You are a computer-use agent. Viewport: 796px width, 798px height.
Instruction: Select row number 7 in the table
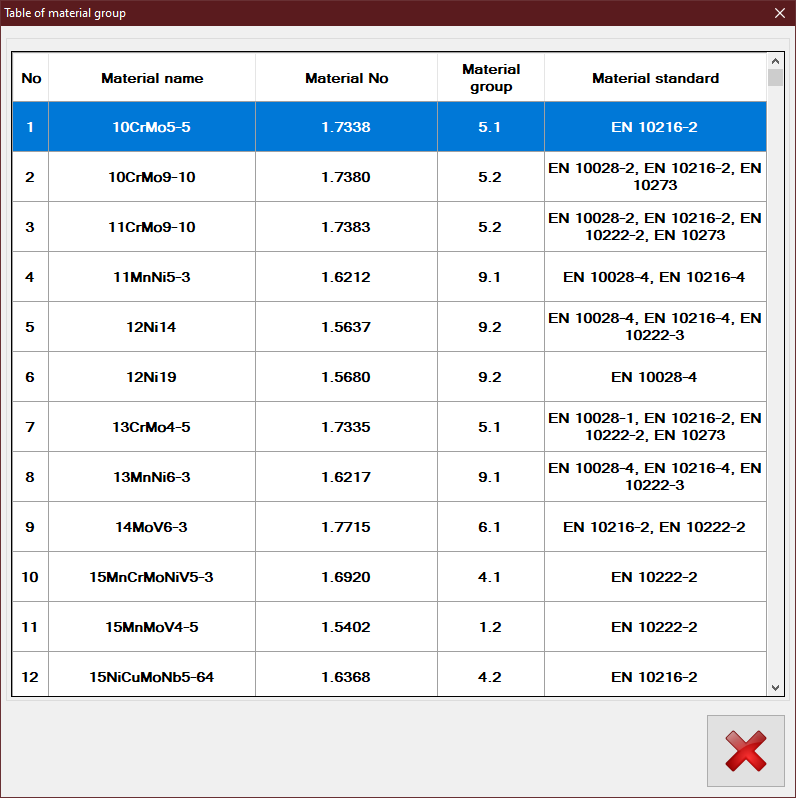click(x=30, y=427)
